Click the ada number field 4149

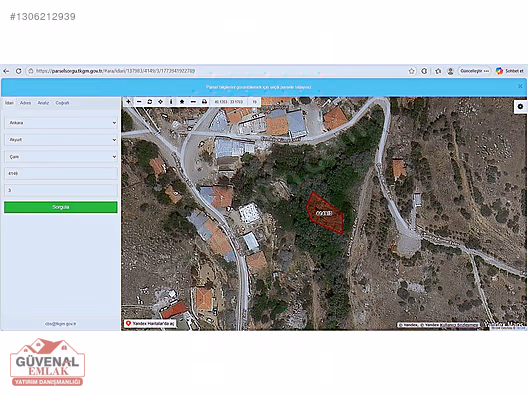61,173
